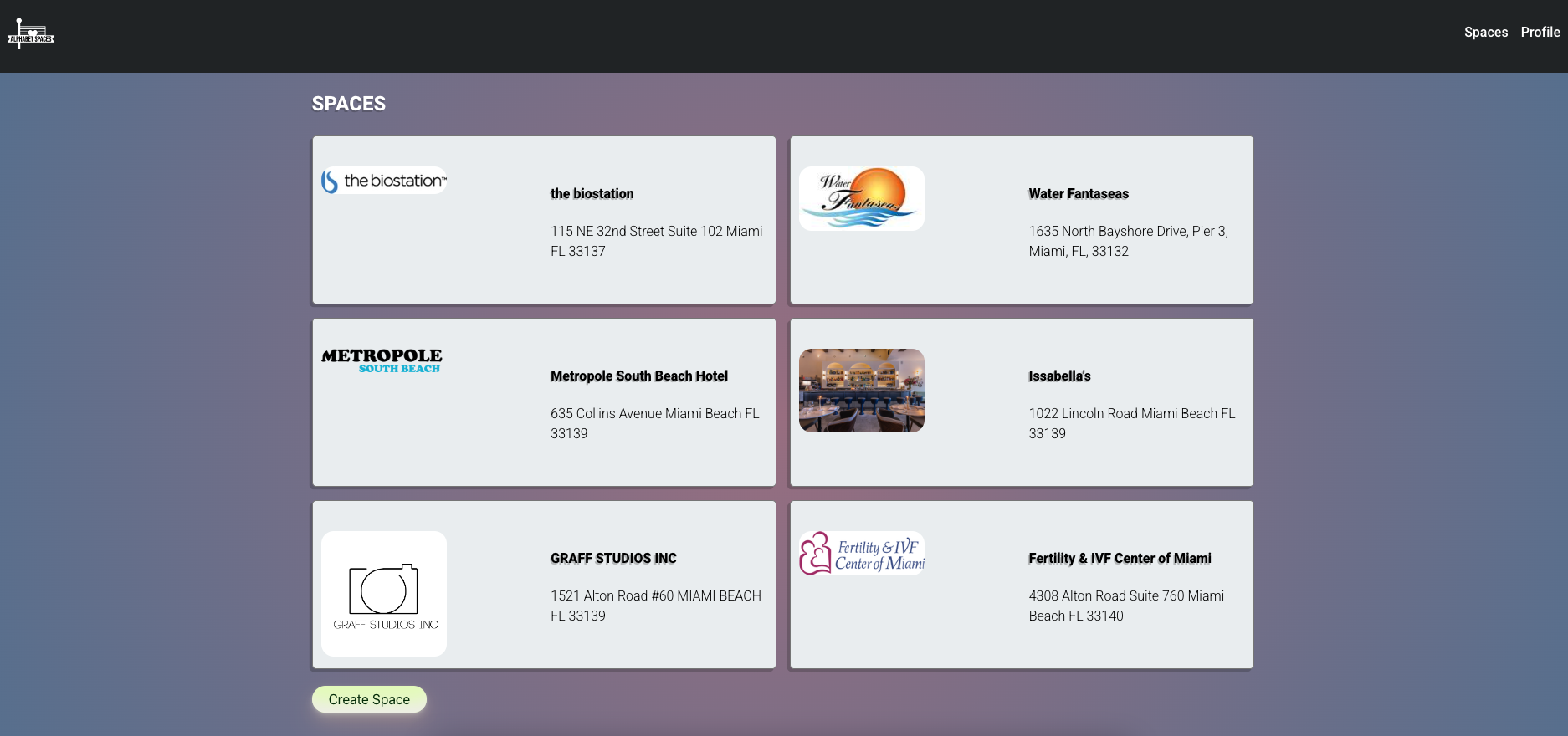Screen dimensions: 1568x736
Task: Click address 115 NE 32nd Street
Action: 657,241
